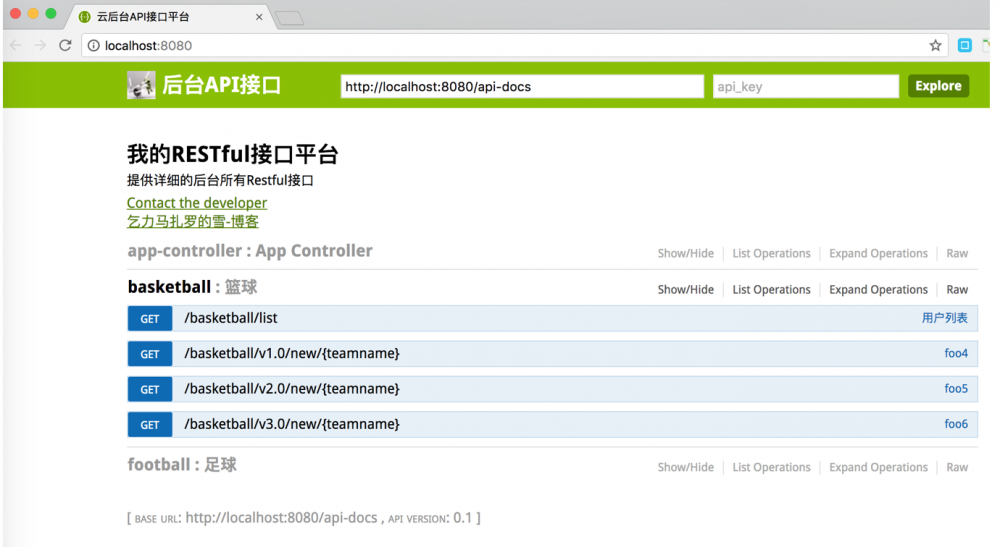Click Expand Operations for basketball
The width and height of the screenshot is (1000, 547).
click(878, 289)
